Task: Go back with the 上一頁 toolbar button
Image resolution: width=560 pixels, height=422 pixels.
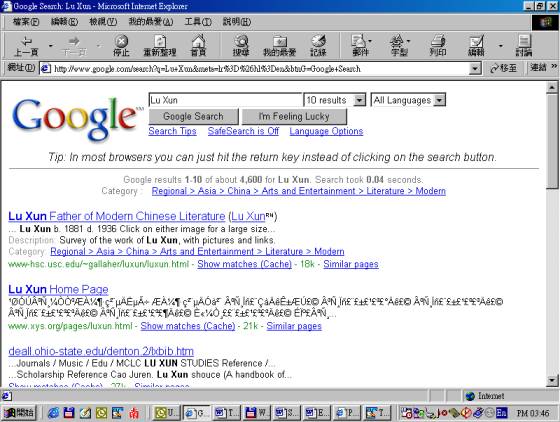Action: click(x=26, y=46)
